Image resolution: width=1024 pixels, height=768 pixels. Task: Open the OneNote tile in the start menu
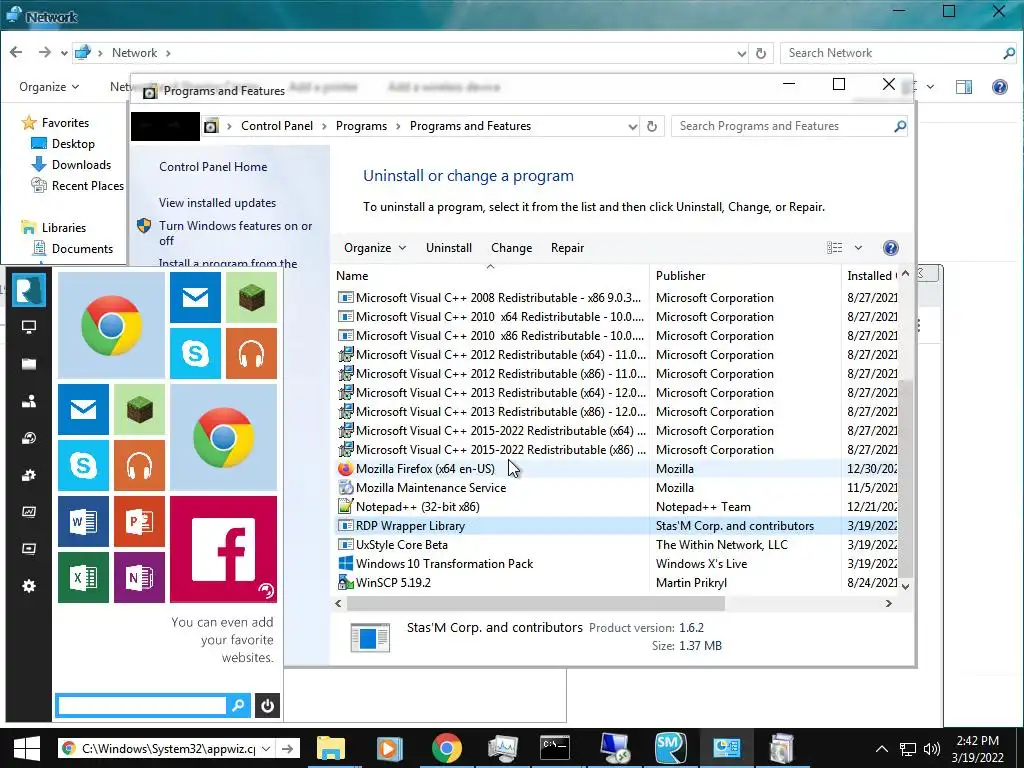139,577
